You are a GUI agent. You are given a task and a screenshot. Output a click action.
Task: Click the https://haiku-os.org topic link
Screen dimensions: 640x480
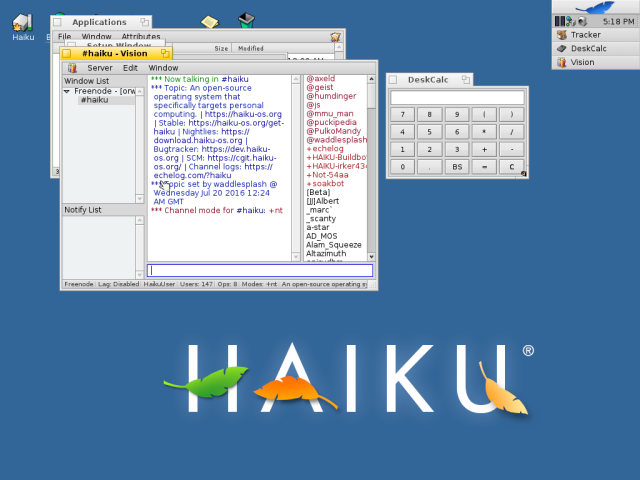coord(243,114)
